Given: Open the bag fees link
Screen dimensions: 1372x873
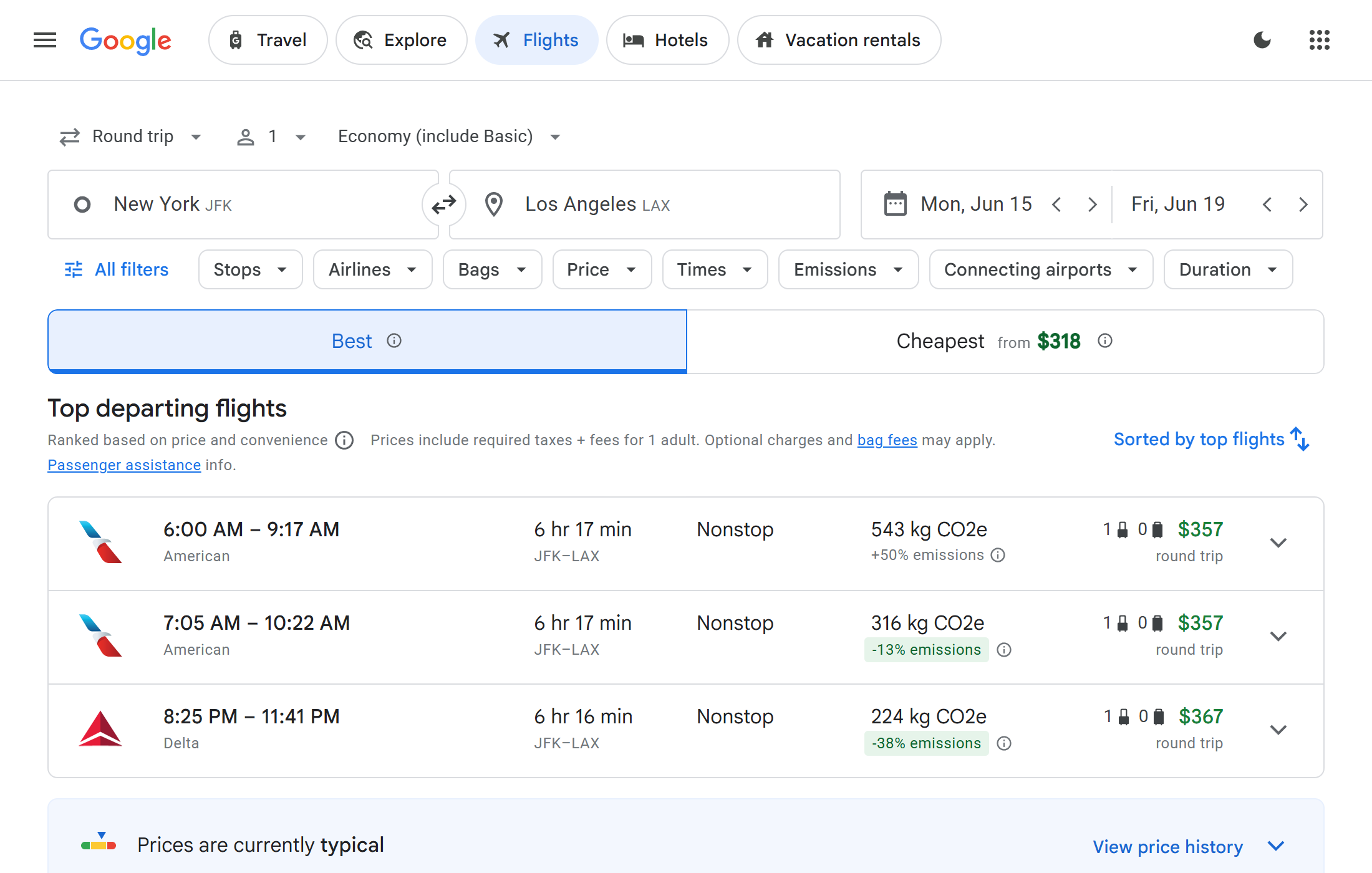Looking at the screenshot, I should pos(887,440).
